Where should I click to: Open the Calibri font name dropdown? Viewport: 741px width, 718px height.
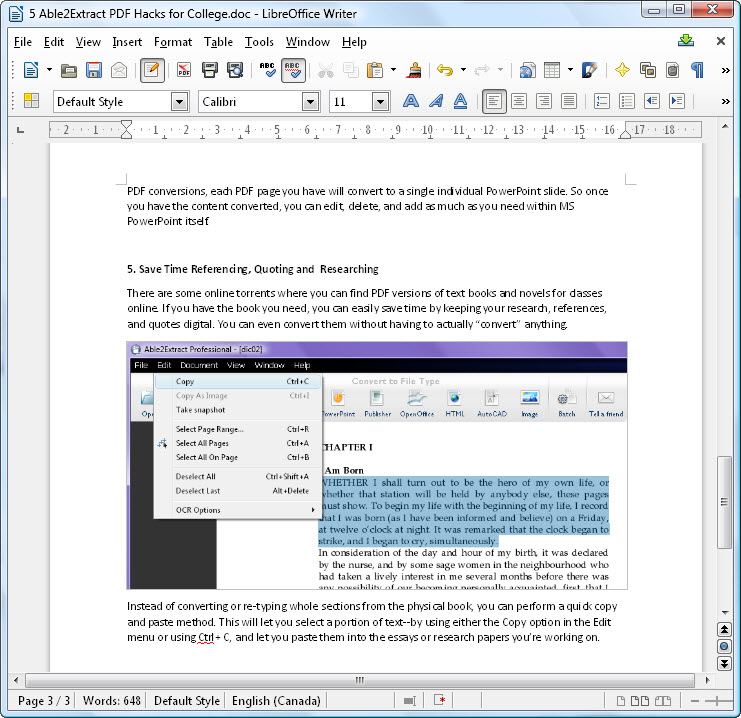[310, 102]
